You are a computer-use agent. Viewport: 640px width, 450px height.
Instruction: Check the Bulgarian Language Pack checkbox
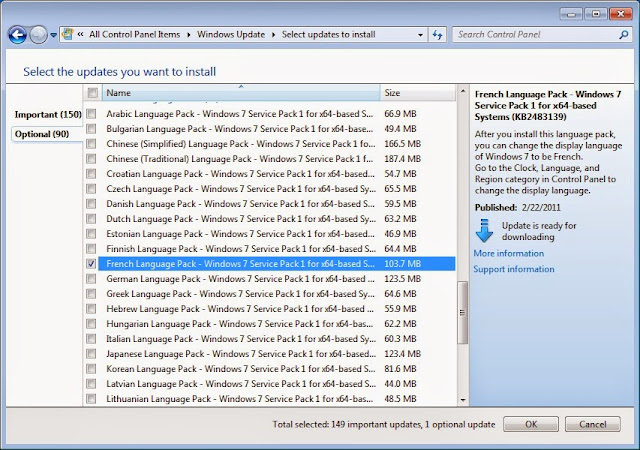91,129
